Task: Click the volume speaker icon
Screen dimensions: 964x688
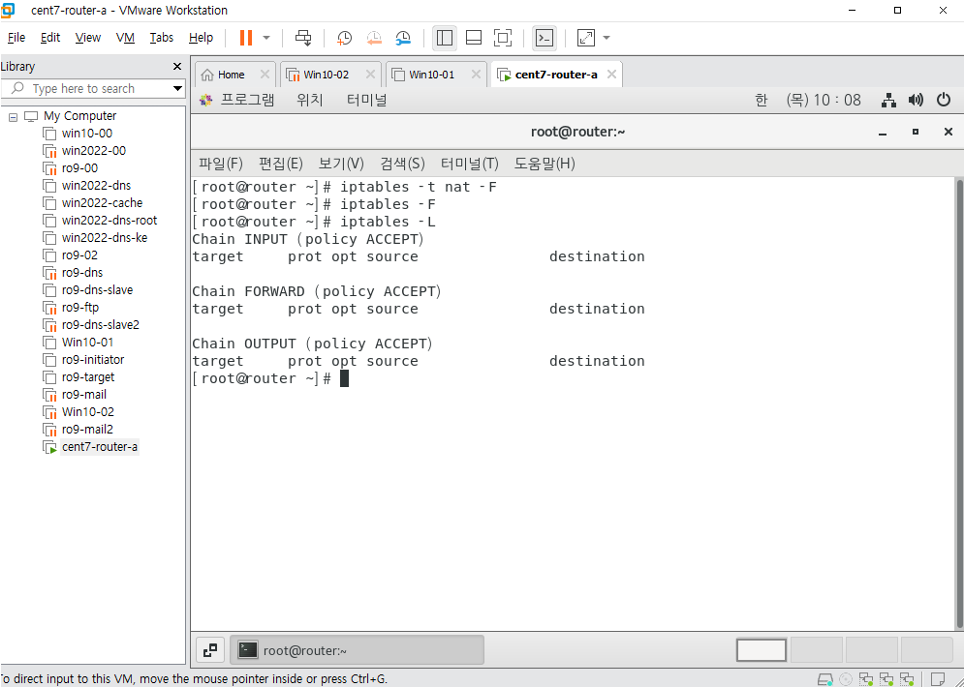Action: 916,100
